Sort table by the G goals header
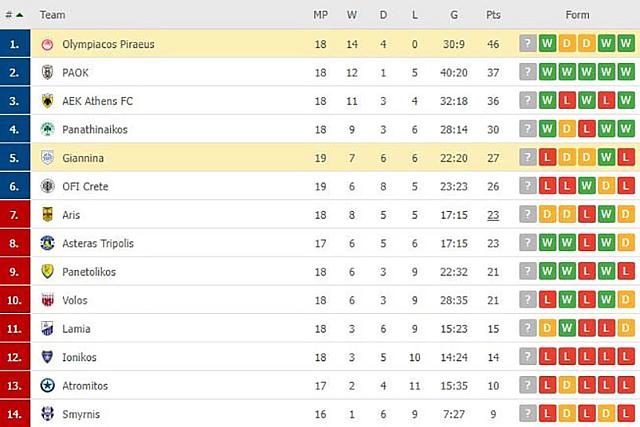 454,15
